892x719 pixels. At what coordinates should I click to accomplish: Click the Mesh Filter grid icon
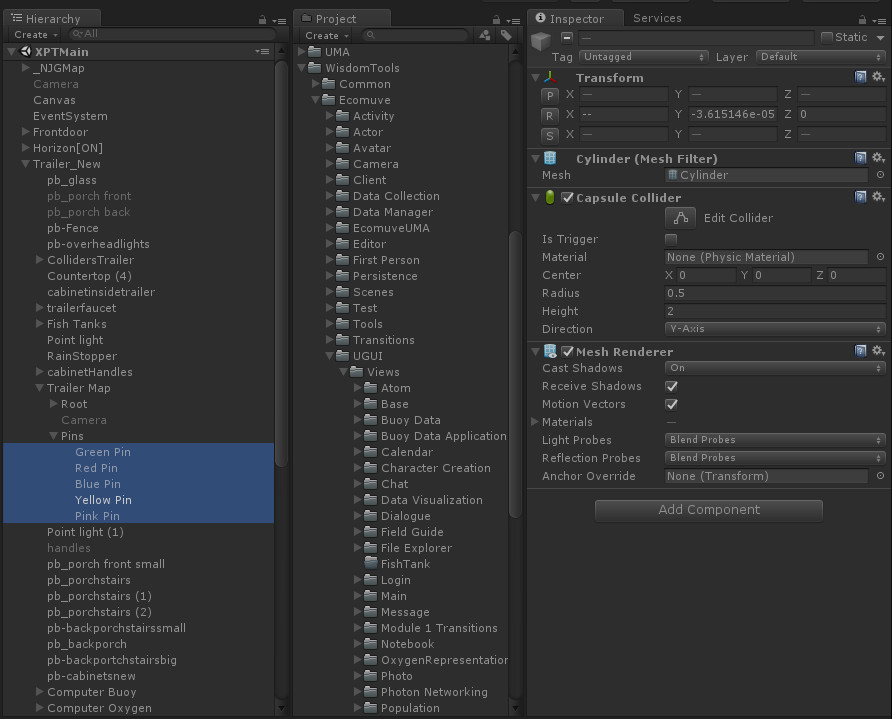point(550,158)
